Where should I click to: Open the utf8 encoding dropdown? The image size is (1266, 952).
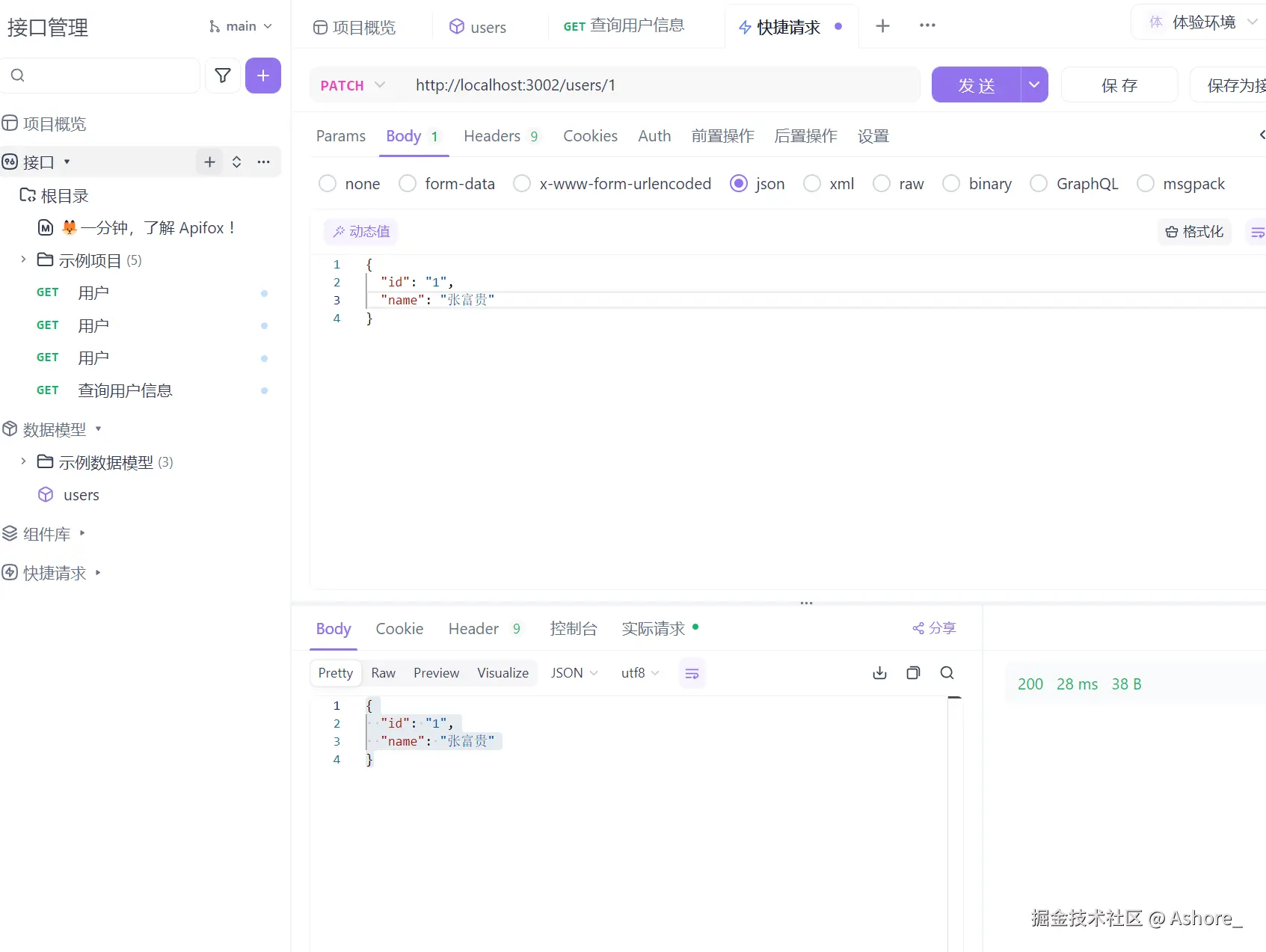click(640, 673)
